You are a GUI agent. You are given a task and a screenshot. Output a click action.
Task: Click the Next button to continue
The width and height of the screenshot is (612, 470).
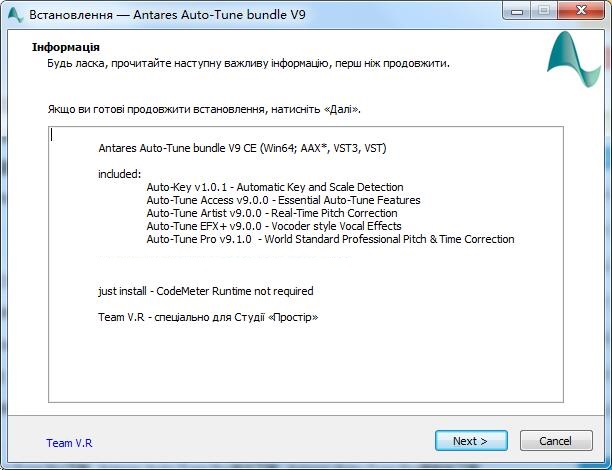[470, 441]
